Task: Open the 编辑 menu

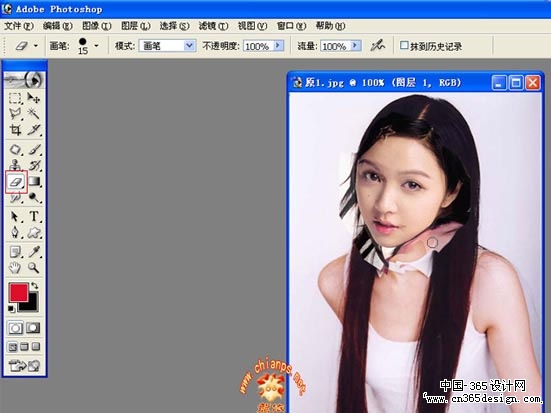Action: coord(58,26)
